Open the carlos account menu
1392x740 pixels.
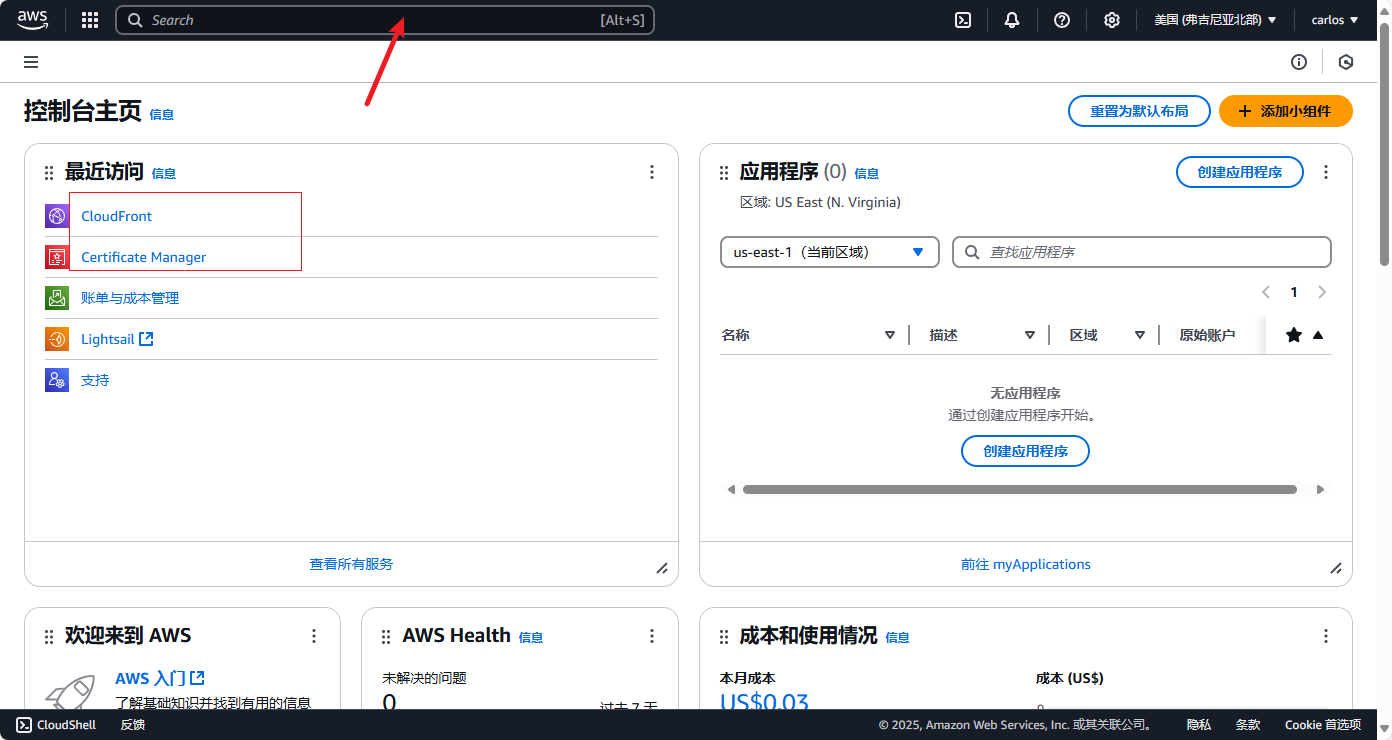1335,20
